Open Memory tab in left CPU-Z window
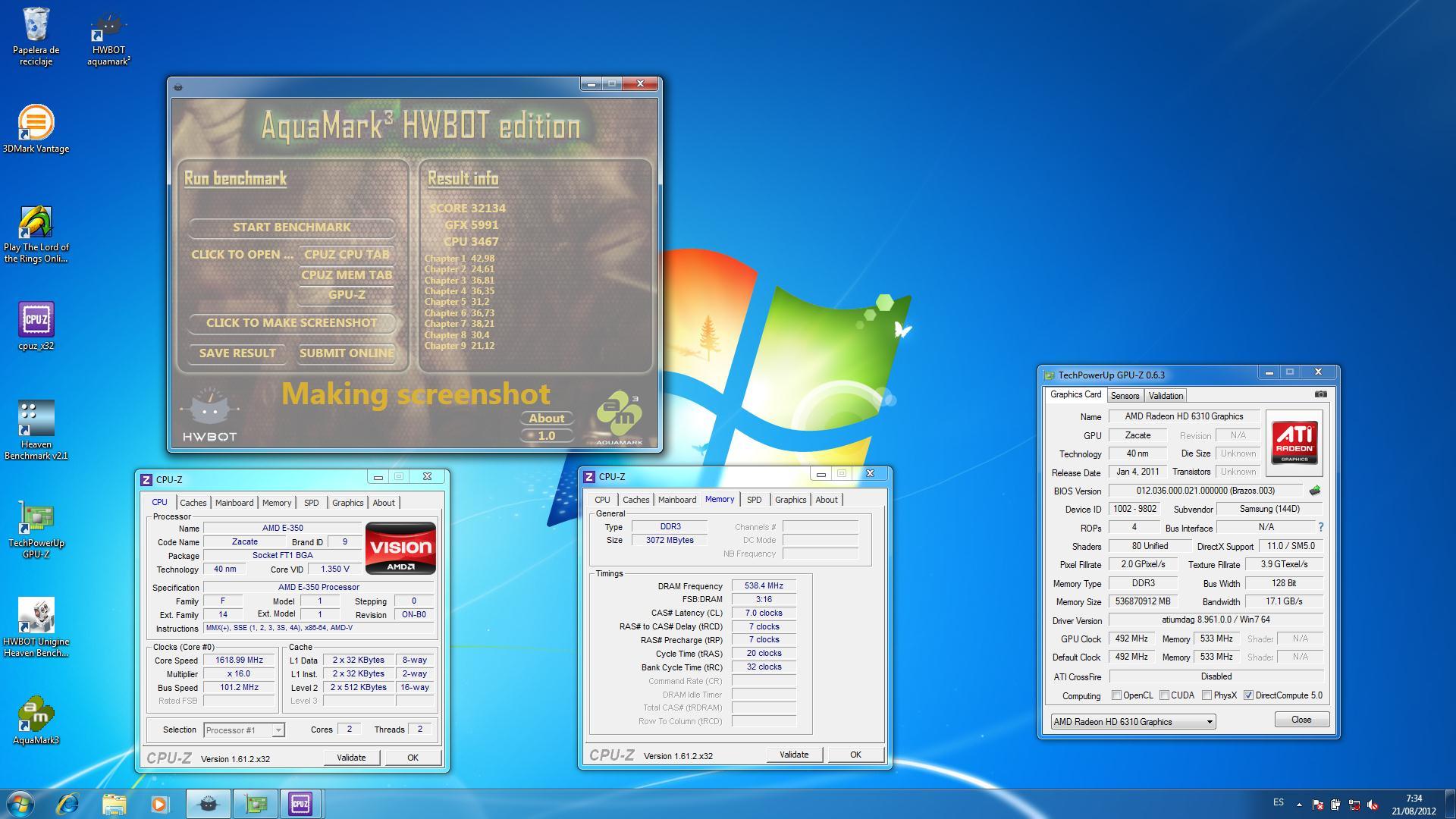 click(x=277, y=503)
